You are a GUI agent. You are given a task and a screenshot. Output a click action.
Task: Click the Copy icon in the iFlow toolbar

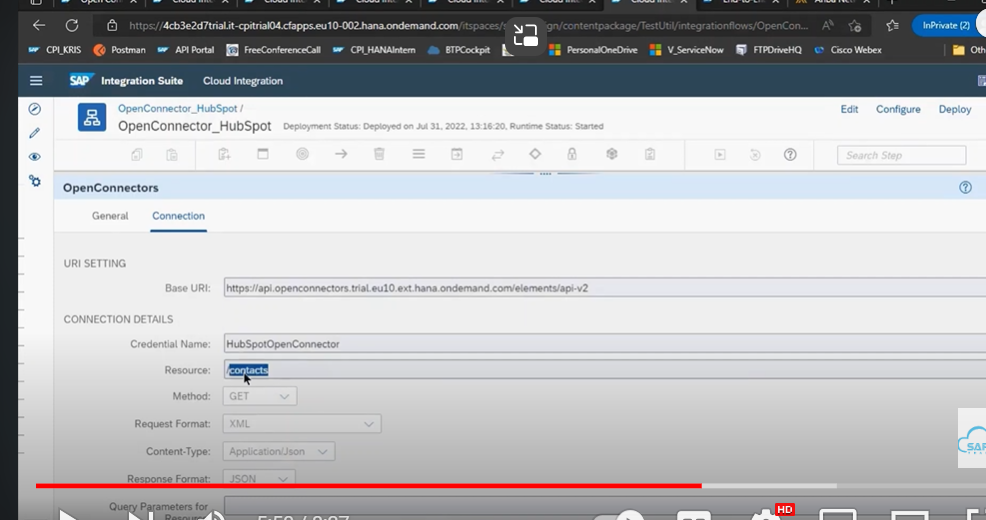136,155
